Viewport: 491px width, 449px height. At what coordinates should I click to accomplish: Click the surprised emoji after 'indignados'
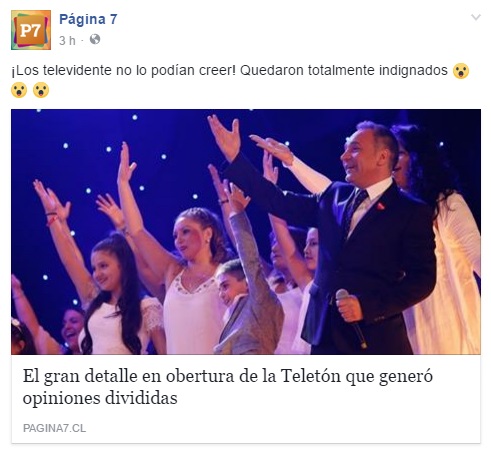(461, 71)
